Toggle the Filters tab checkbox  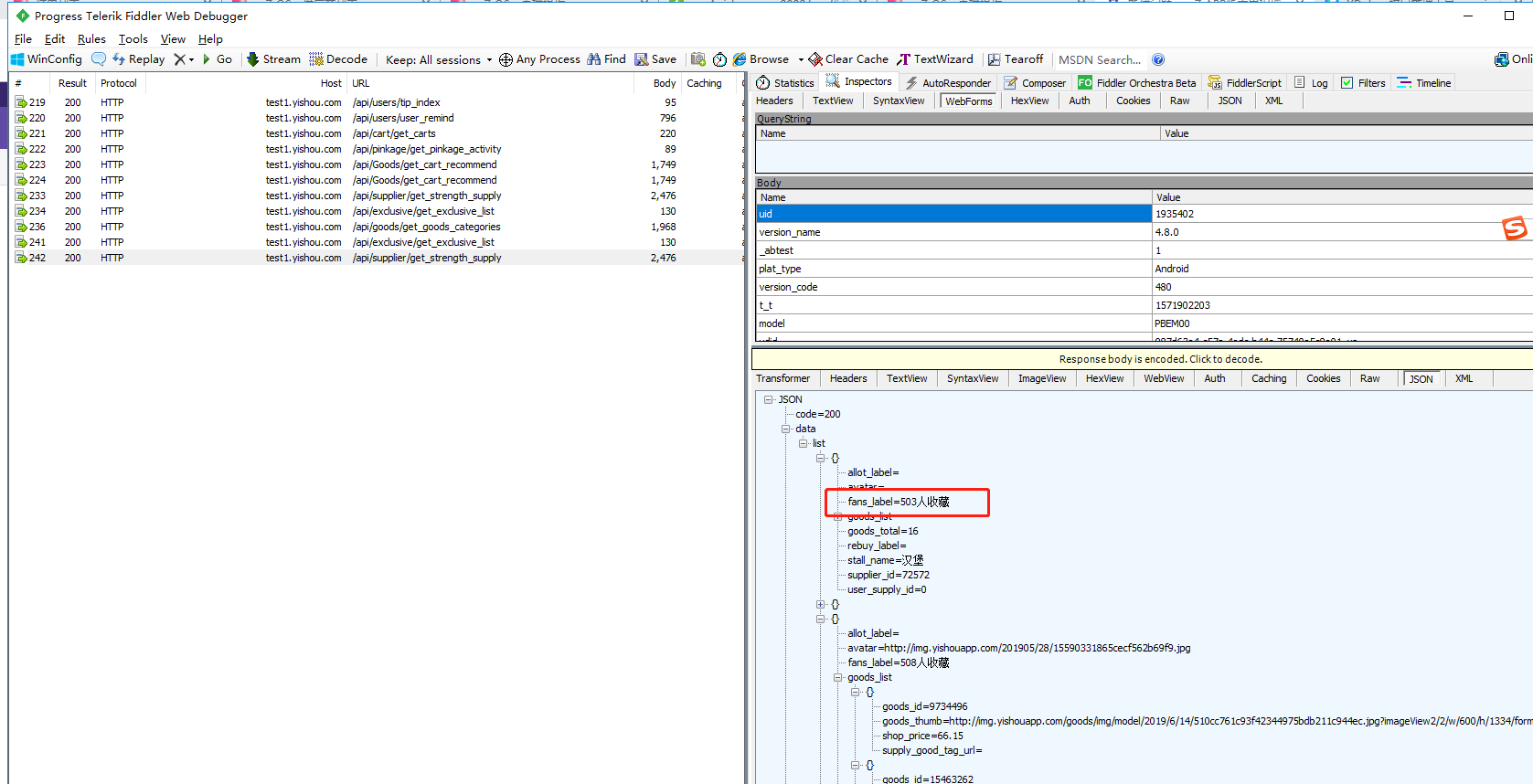(x=1347, y=83)
